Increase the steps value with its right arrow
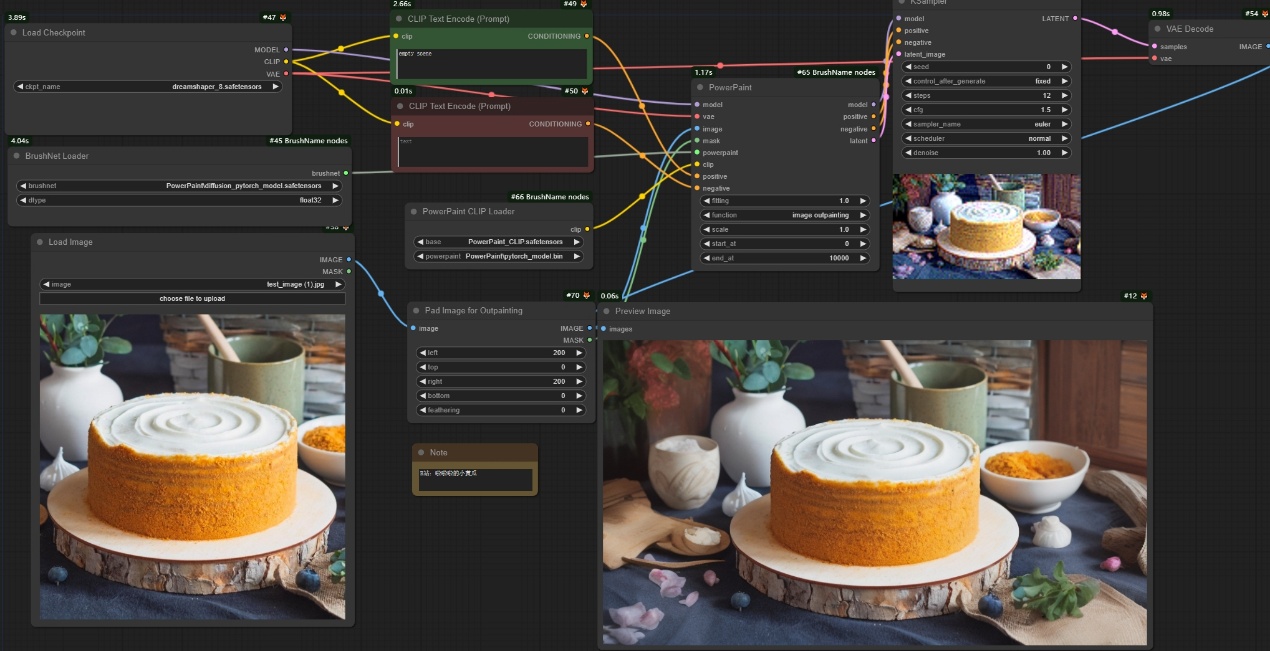The image size is (1270, 651). point(1064,96)
